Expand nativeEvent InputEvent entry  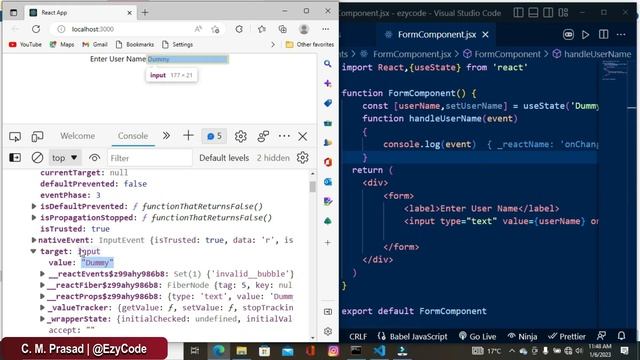34,240
